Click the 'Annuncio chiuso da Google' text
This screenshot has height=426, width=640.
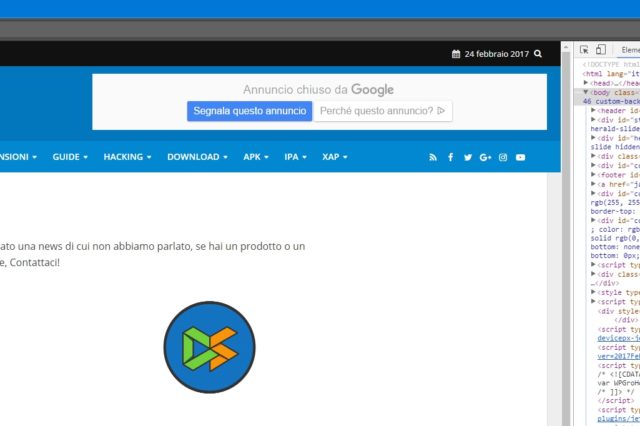(x=318, y=89)
